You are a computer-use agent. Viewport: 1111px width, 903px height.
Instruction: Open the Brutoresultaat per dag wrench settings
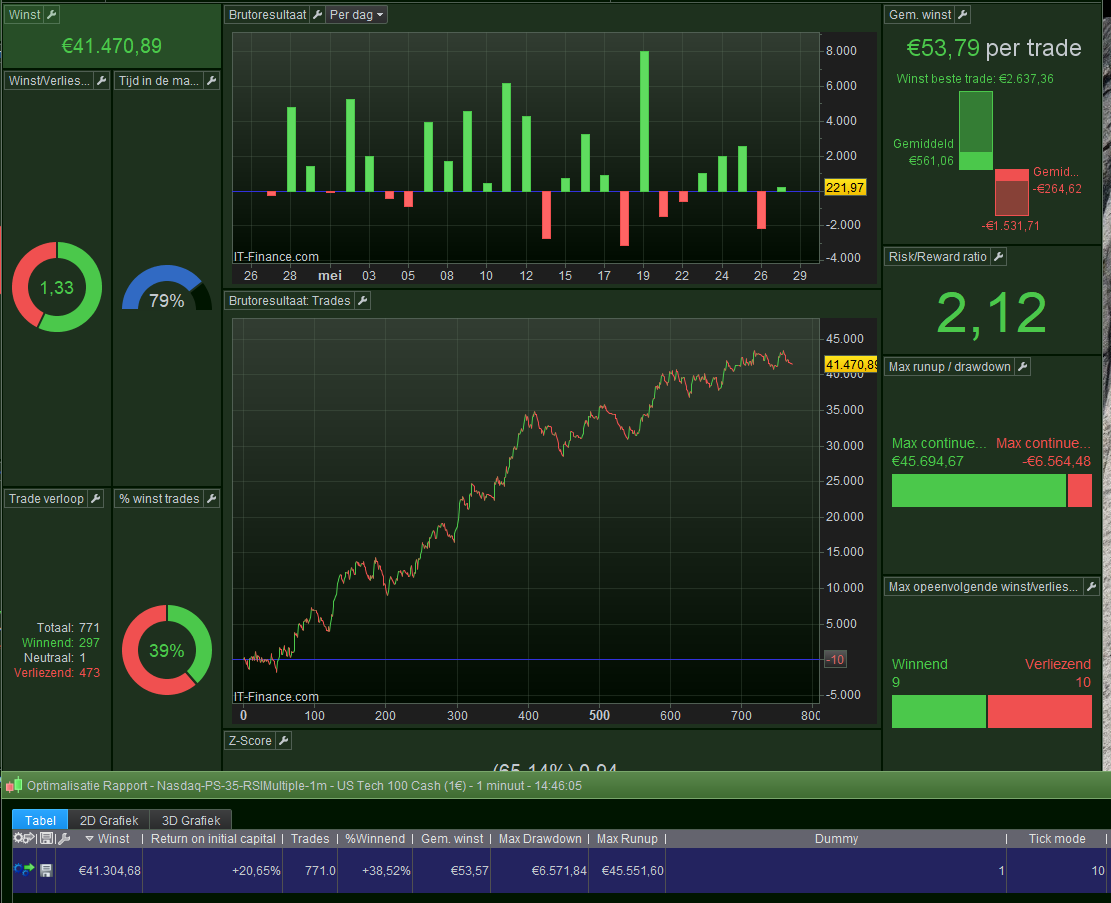coord(317,14)
